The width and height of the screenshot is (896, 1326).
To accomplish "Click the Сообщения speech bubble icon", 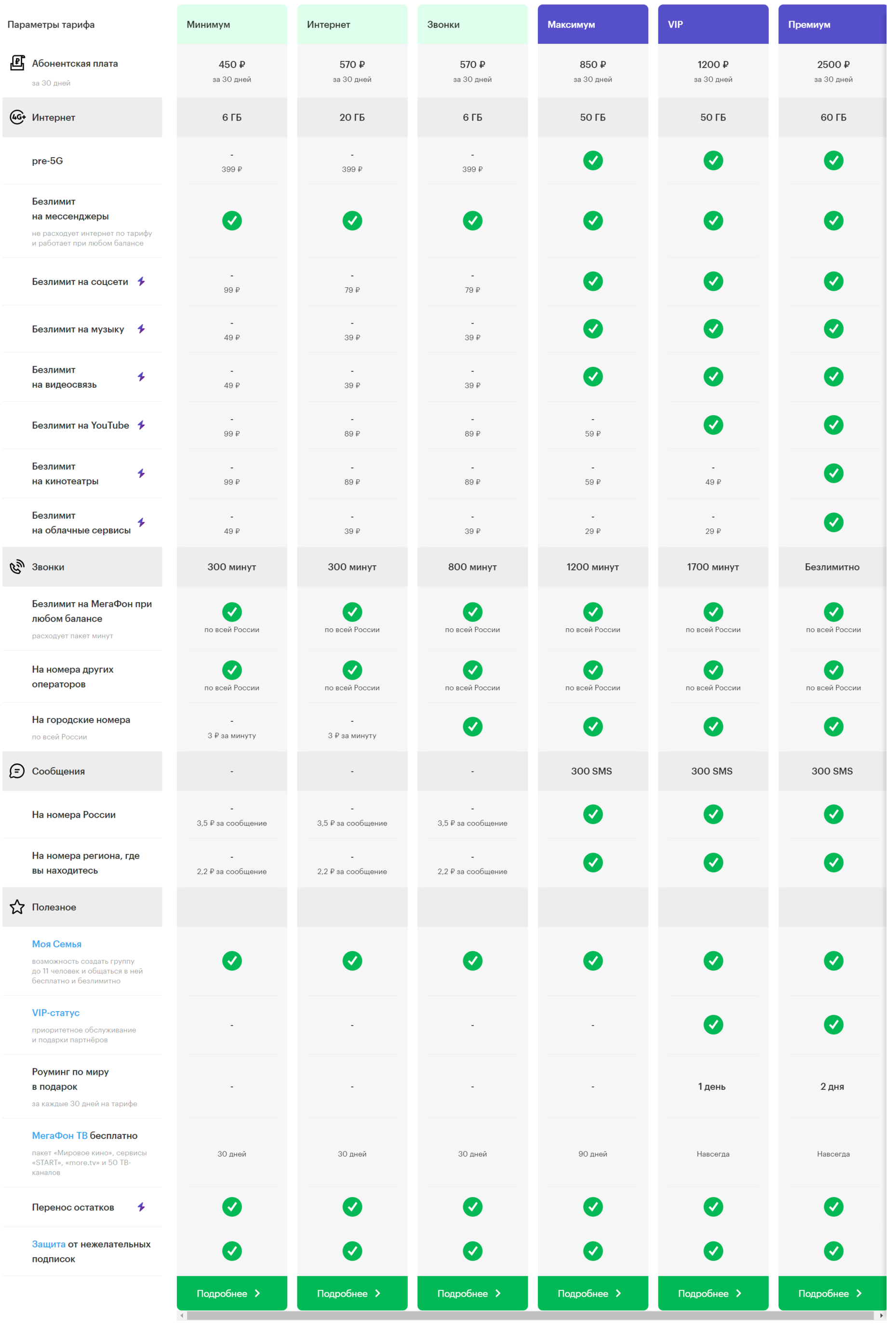I will (x=17, y=771).
